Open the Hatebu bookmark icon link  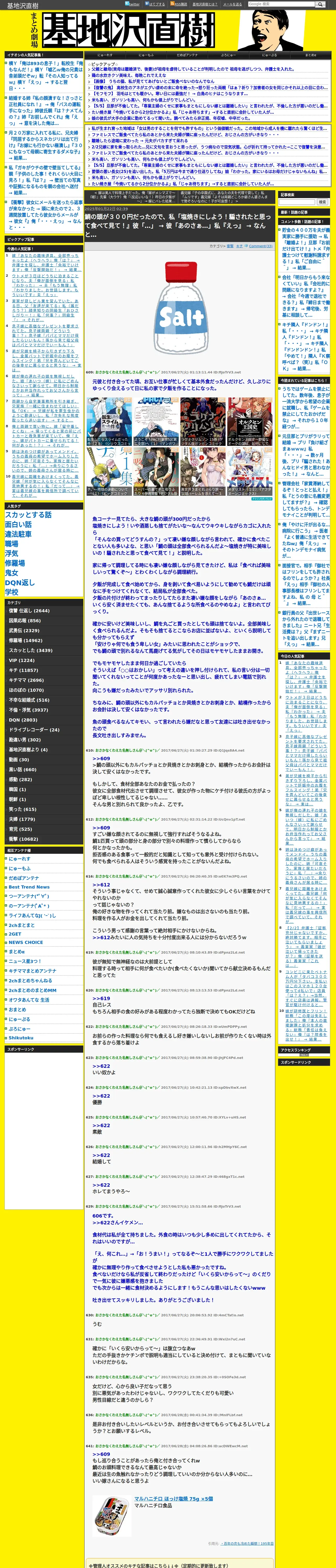pyautogui.click(x=155, y=4)
